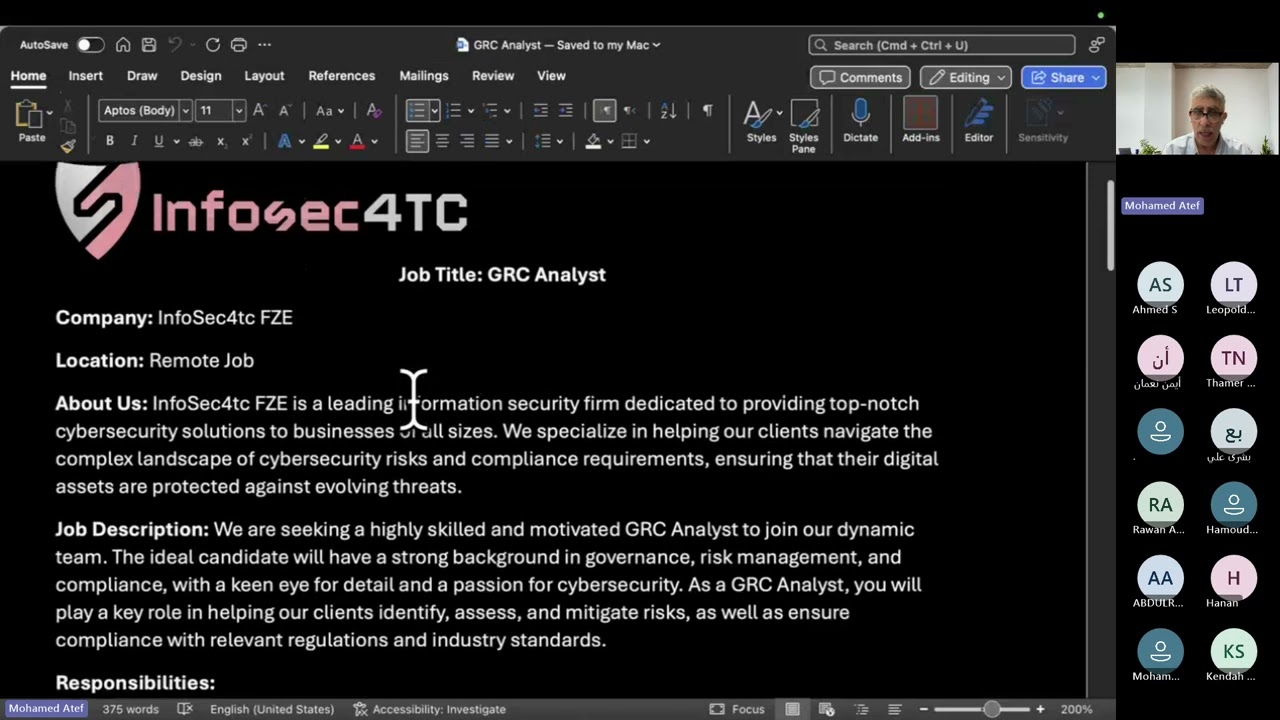
Task: Align text left
Action: pyautogui.click(x=417, y=142)
